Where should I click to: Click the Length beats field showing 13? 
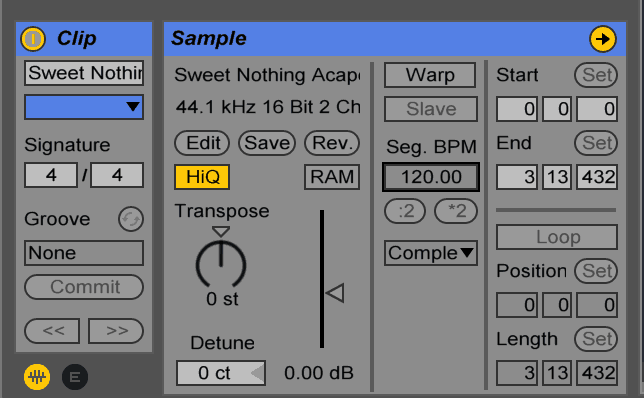click(557, 373)
